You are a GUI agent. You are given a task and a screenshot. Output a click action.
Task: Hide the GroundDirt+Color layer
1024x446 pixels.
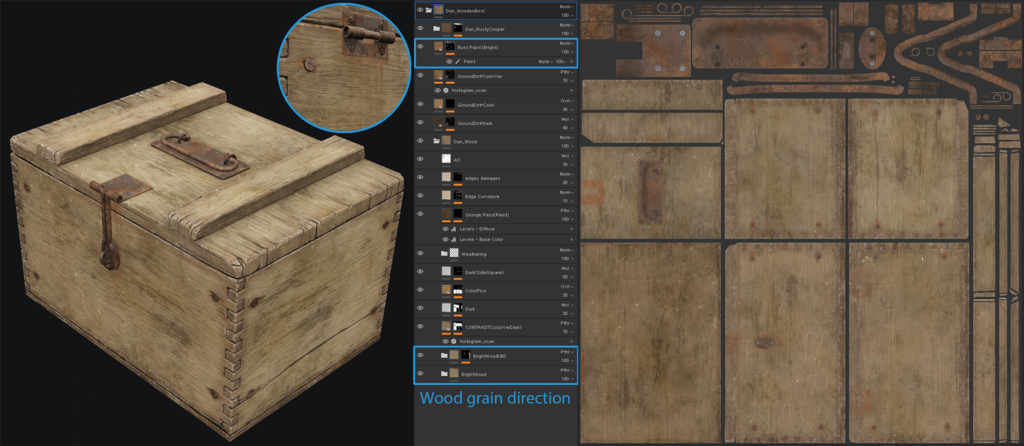point(420,104)
